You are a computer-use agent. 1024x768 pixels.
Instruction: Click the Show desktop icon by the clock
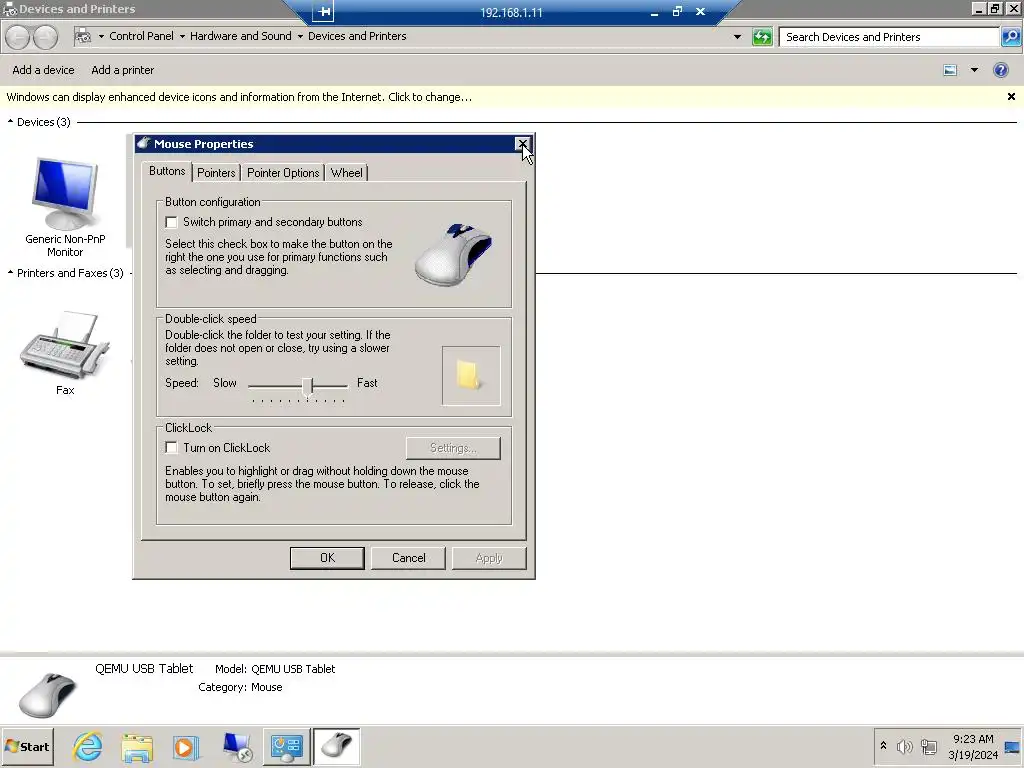[1012, 747]
